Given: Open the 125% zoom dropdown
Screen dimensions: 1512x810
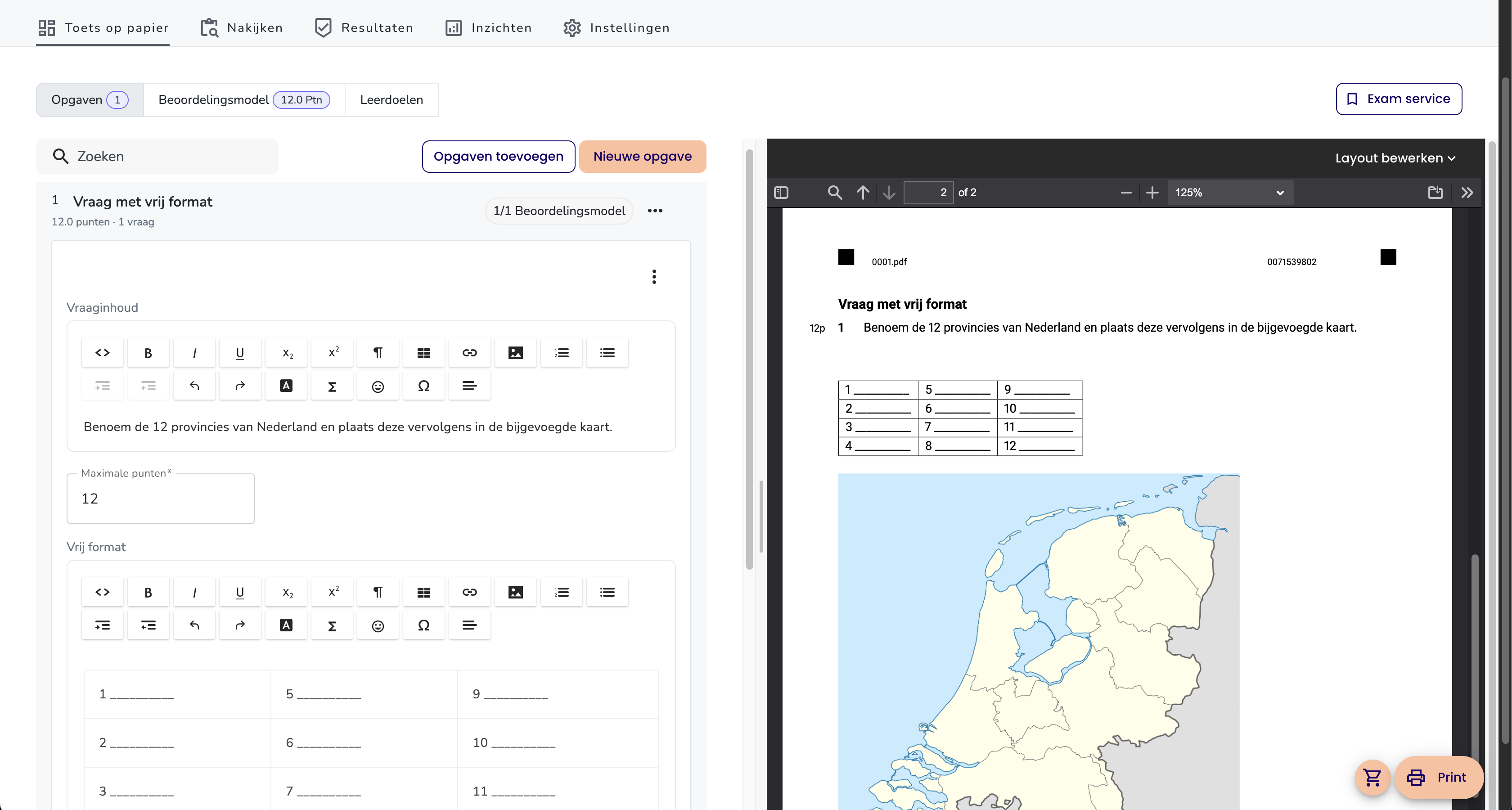Looking at the screenshot, I should pyautogui.click(x=1230, y=193).
